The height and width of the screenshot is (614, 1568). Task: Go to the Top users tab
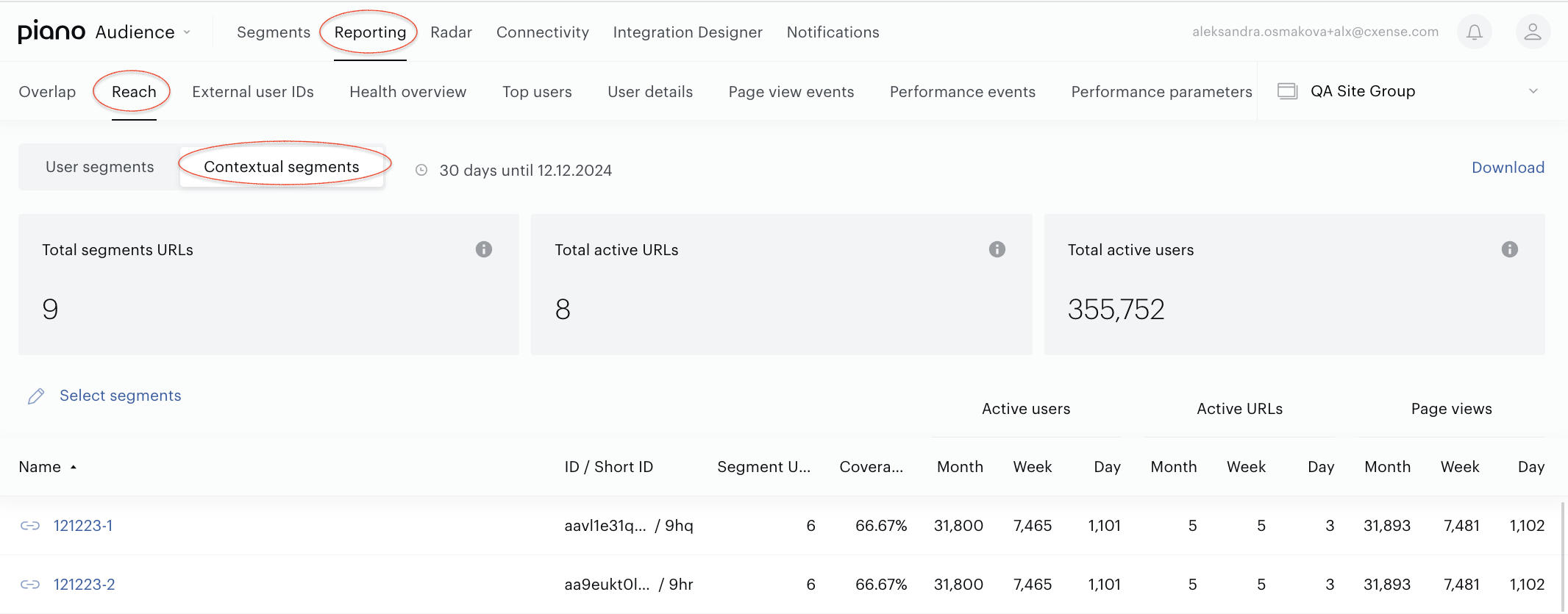pyautogui.click(x=537, y=92)
